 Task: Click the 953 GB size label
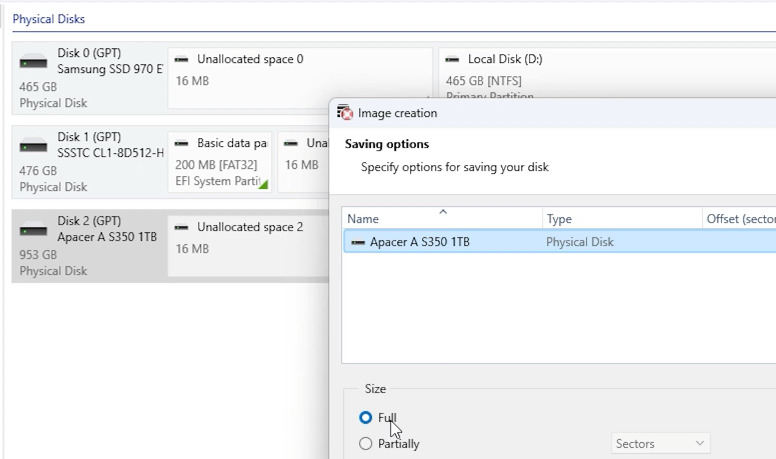coord(38,255)
